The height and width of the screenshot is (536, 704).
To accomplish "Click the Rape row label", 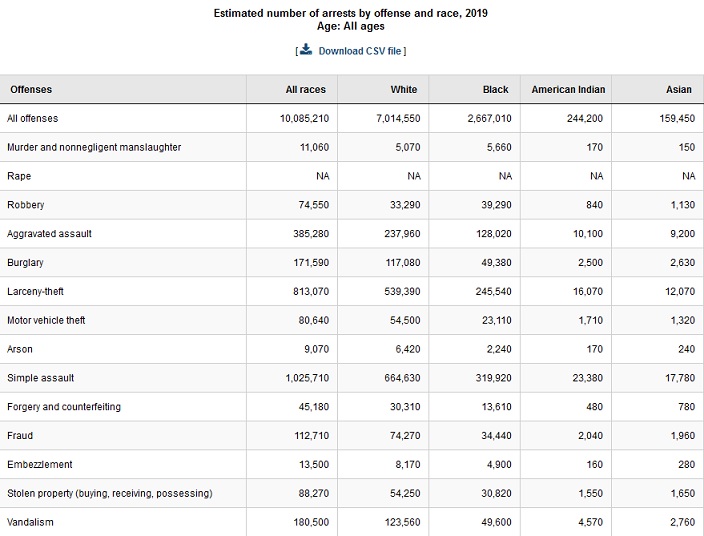I will [x=19, y=177].
